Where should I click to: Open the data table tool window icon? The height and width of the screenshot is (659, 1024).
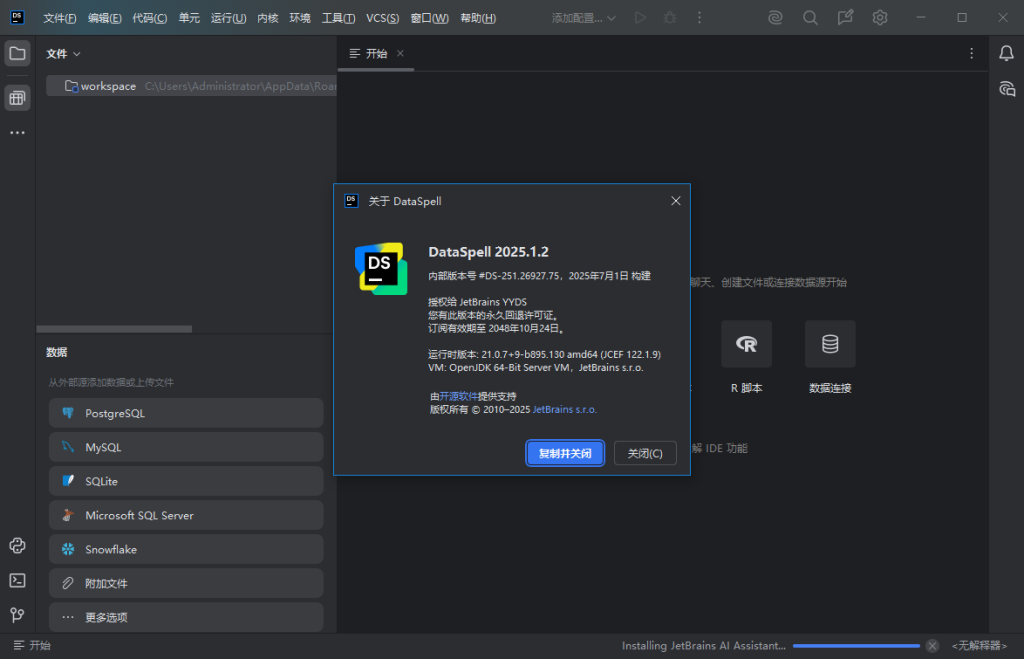(x=18, y=98)
